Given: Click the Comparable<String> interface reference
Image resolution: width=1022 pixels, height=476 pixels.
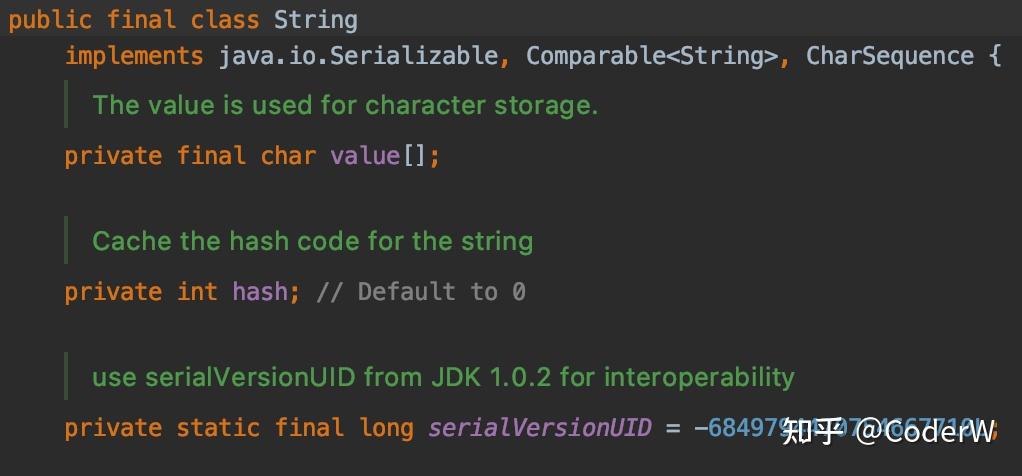Looking at the screenshot, I should (x=652, y=55).
